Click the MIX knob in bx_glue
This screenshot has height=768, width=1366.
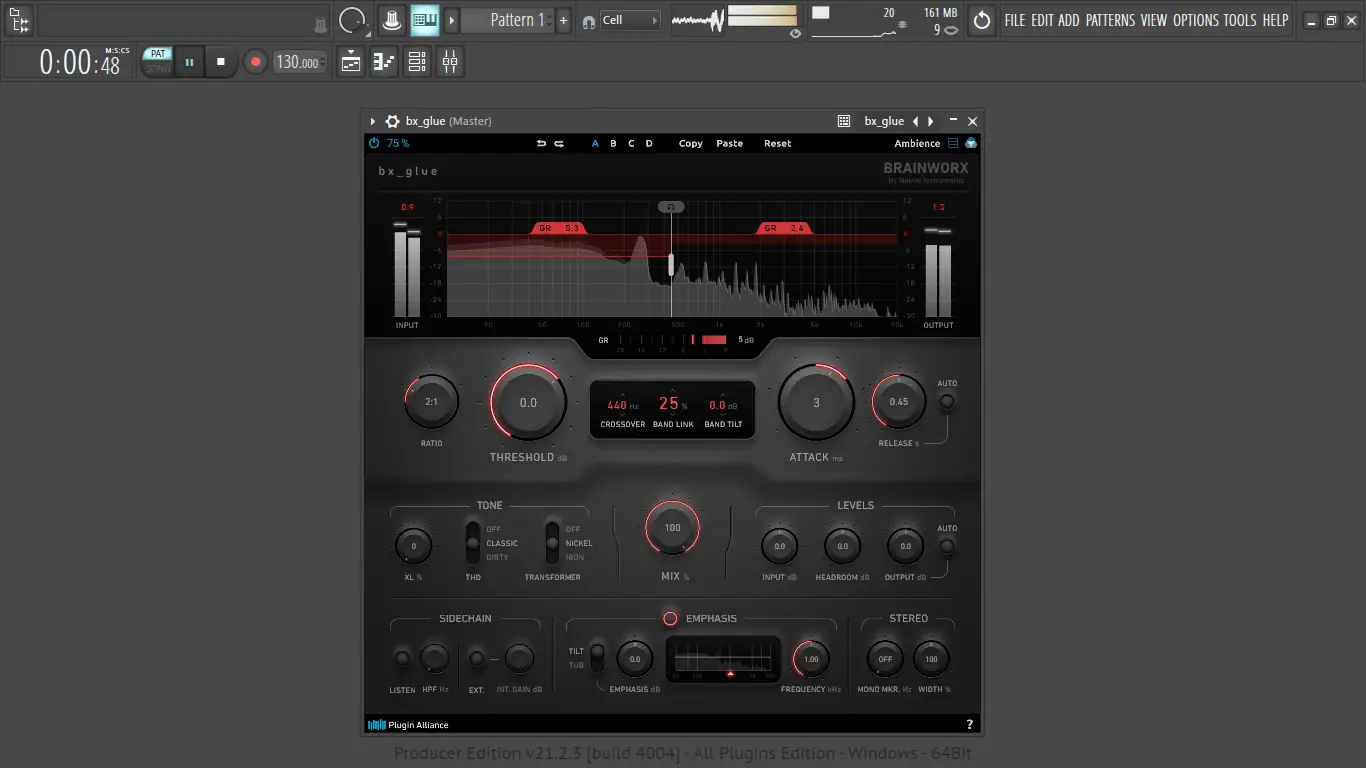click(x=671, y=527)
